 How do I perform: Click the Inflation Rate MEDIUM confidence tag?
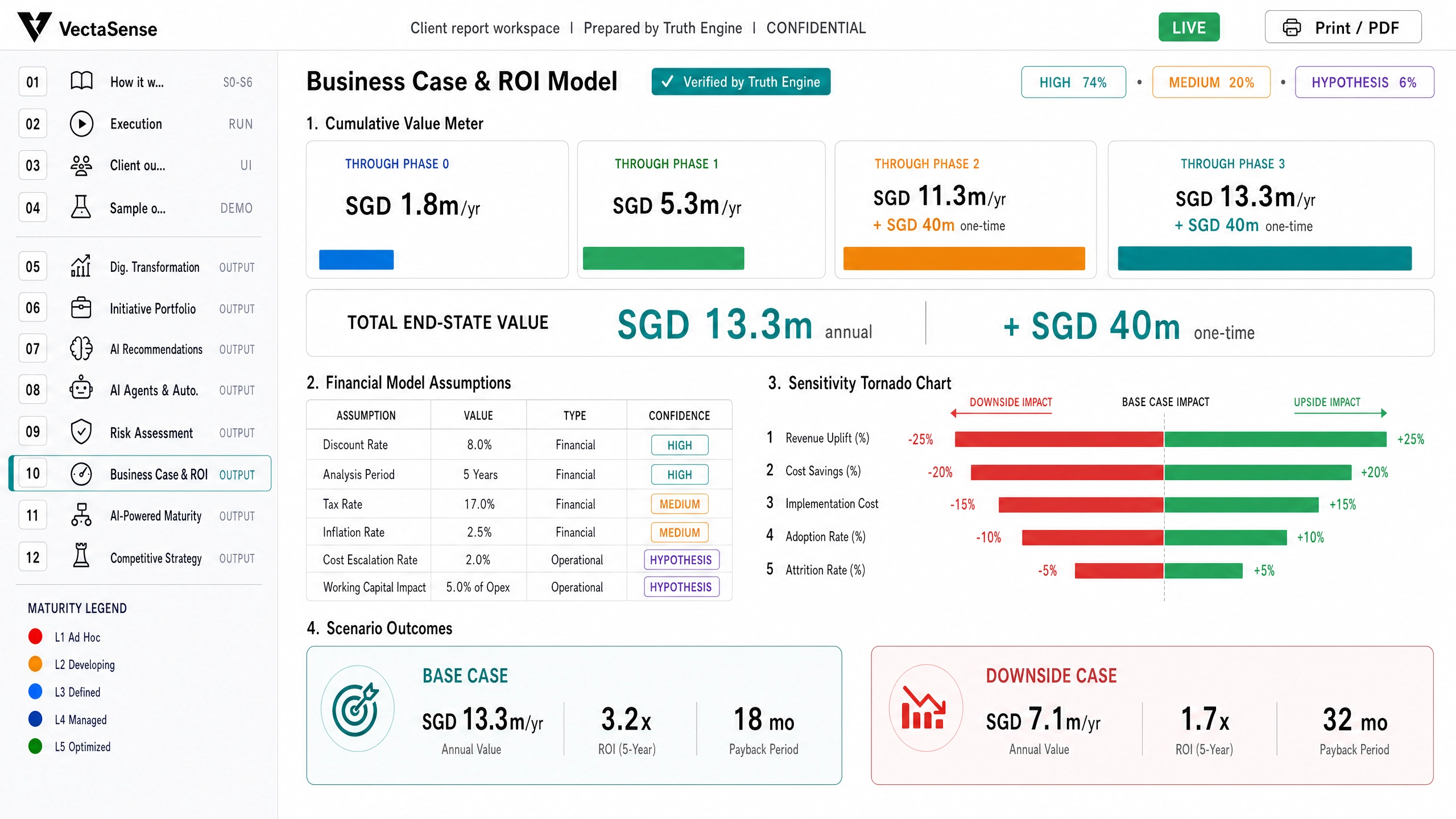(680, 532)
